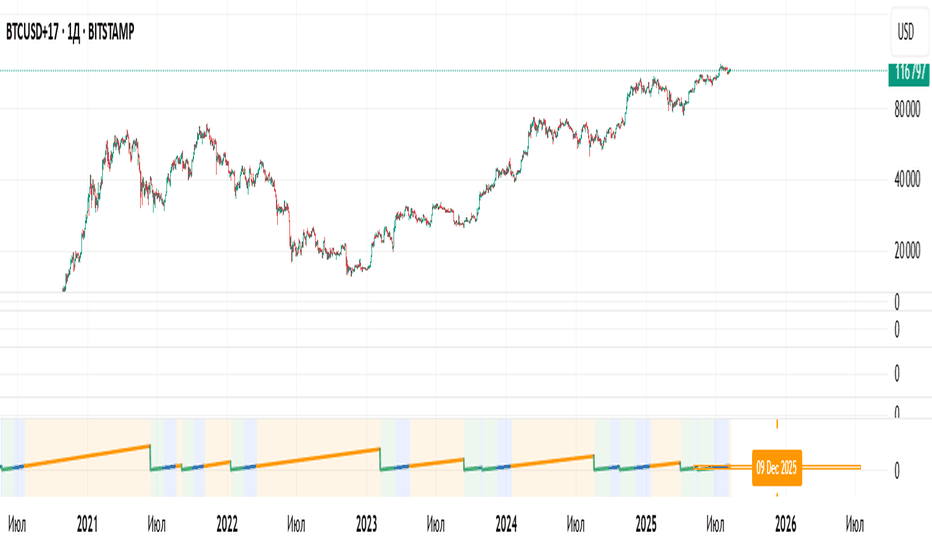932x550 pixels.
Task: Select 2025 on the time axis
Action: [646, 524]
